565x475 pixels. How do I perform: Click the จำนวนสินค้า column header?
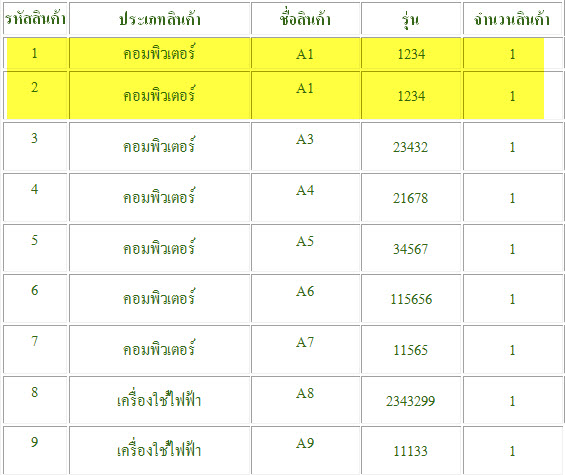point(512,19)
